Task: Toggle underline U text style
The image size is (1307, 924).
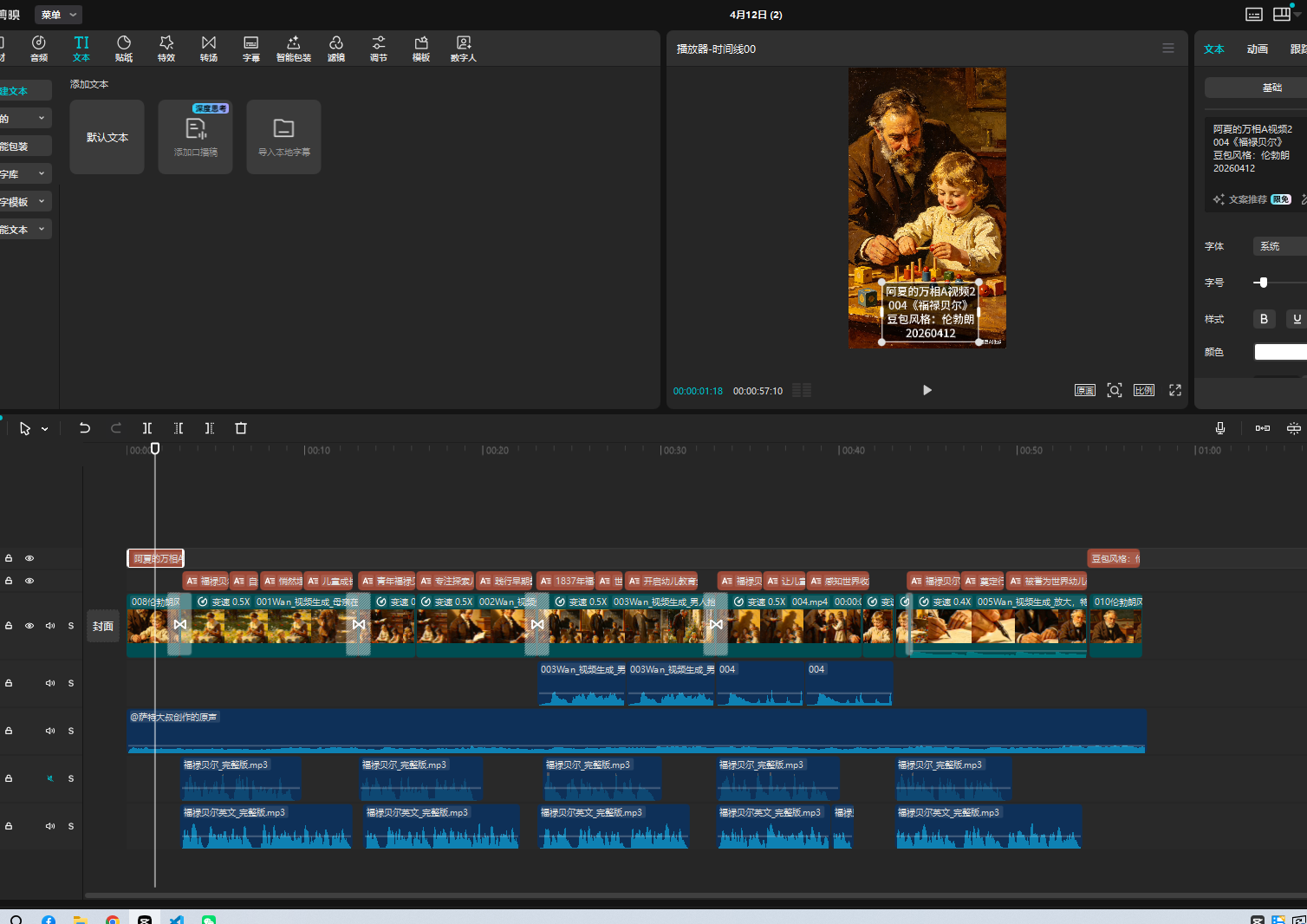Action: (x=1297, y=319)
